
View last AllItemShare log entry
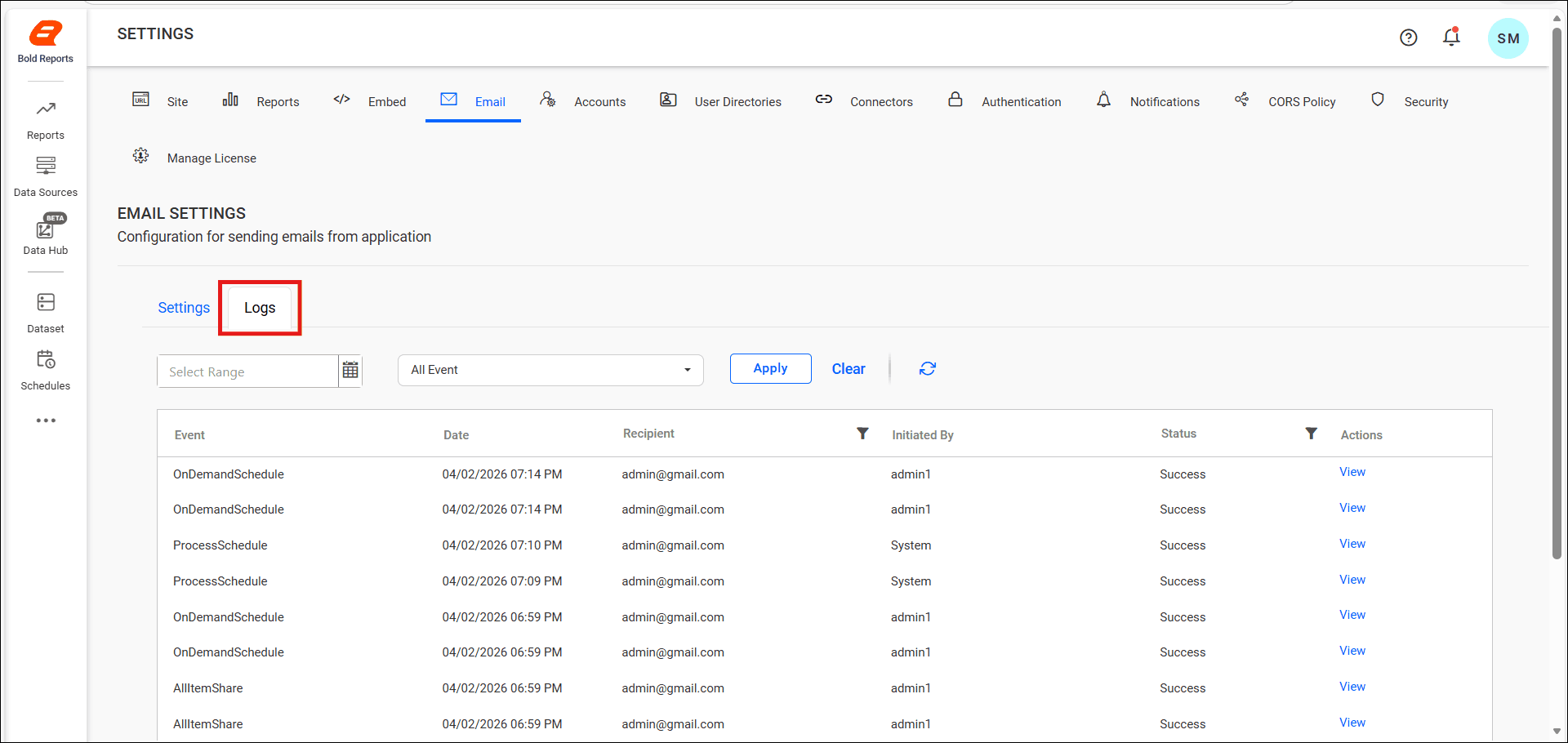point(1352,723)
